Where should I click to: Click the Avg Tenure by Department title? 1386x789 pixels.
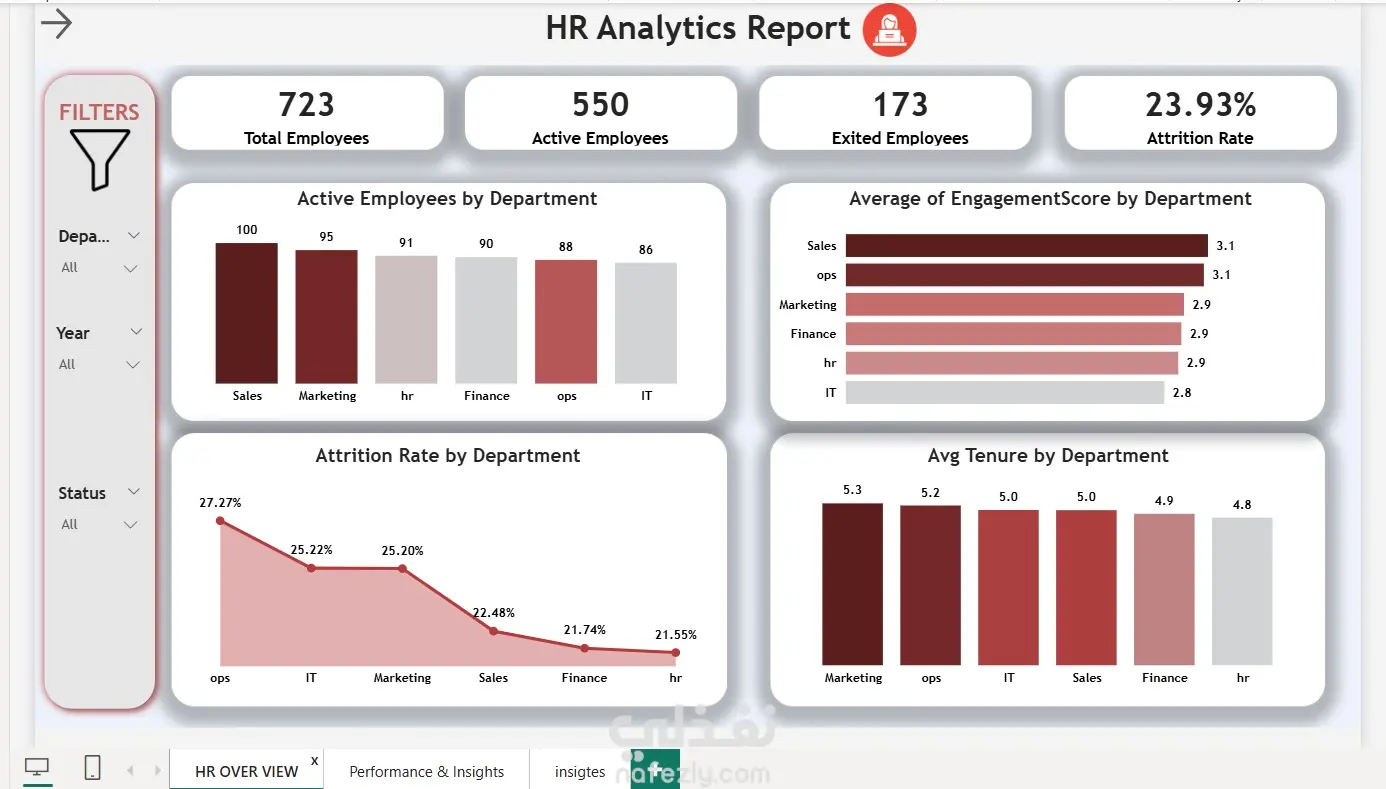[1048, 456]
